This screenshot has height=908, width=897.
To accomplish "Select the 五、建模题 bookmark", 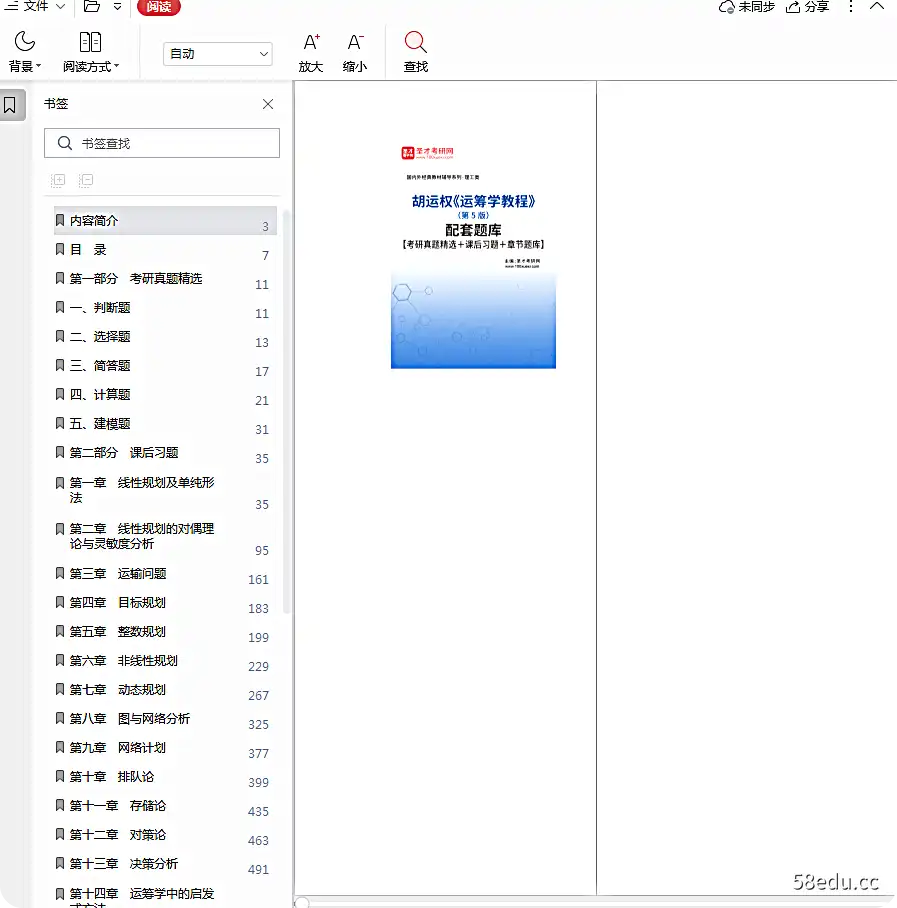I will coord(165,423).
